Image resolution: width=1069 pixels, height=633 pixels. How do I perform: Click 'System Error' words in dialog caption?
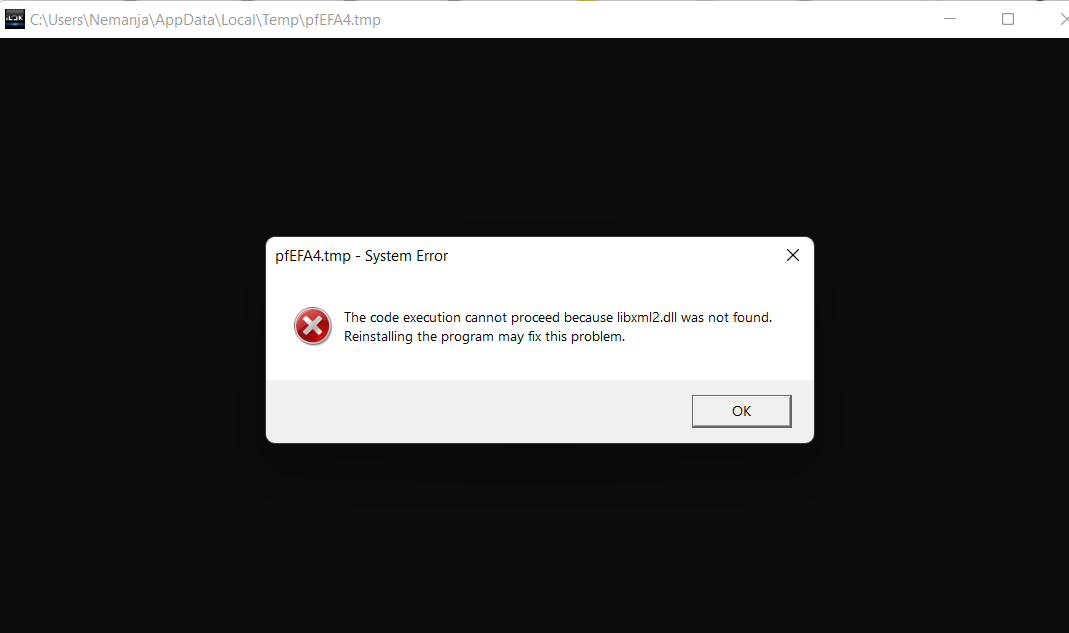(406, 256)
